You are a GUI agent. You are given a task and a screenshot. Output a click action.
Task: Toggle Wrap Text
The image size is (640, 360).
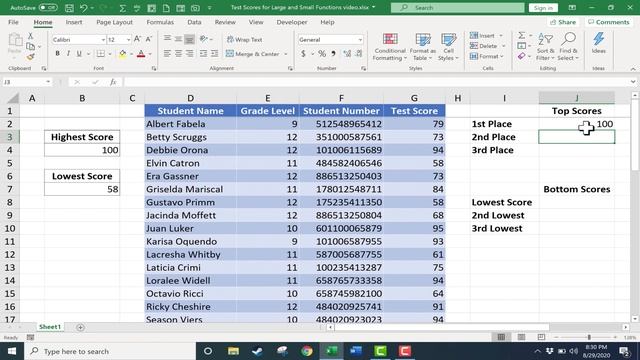pos(244,40)
